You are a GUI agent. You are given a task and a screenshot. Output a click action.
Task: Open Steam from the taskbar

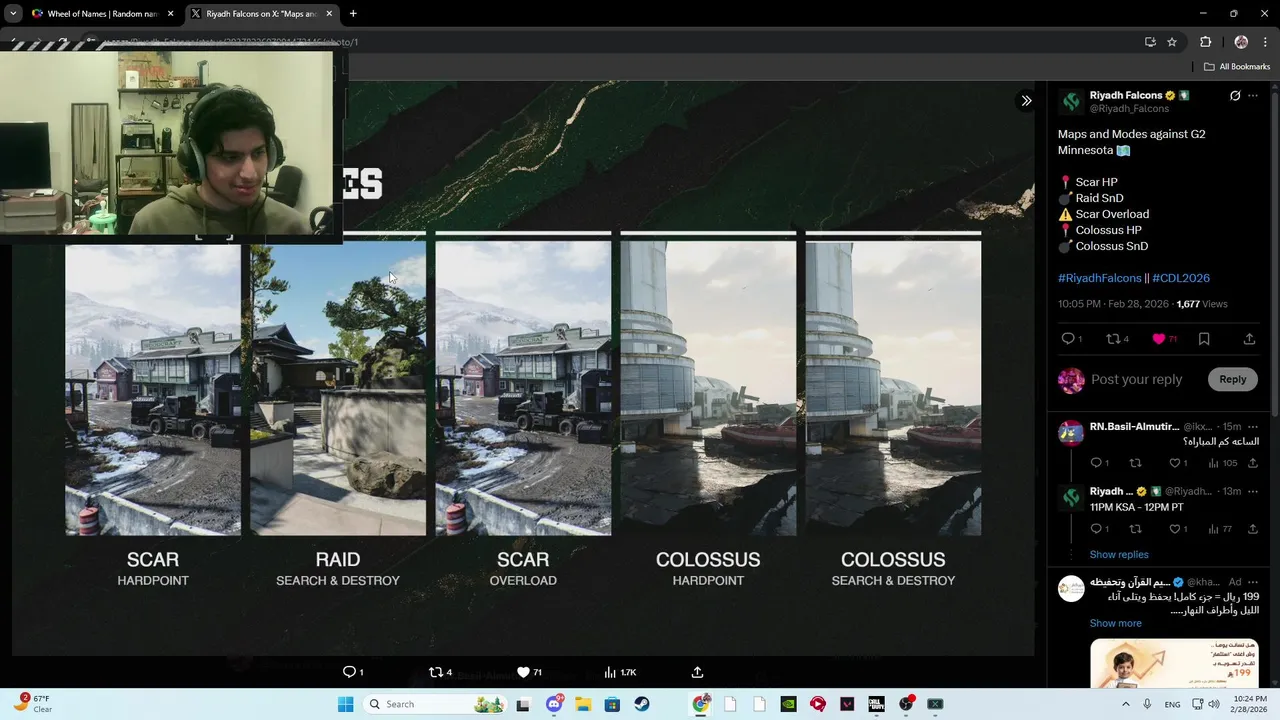click(642, 704)
